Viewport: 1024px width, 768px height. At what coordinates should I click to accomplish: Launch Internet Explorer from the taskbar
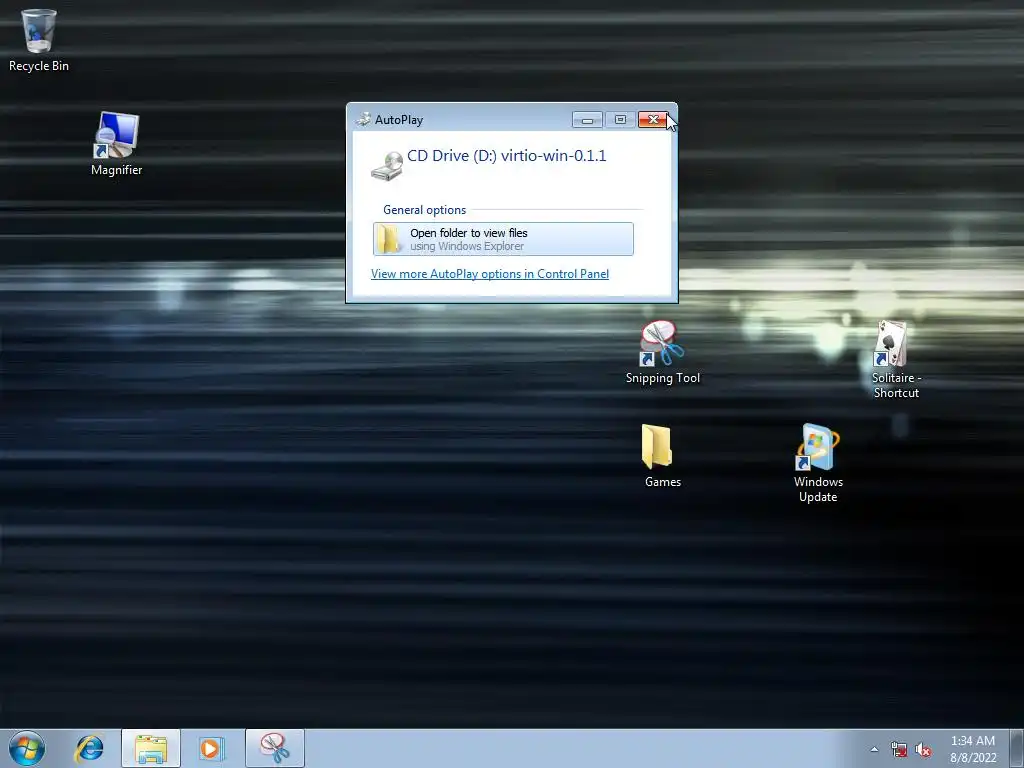pyautogui.click(x=89, y=748)
